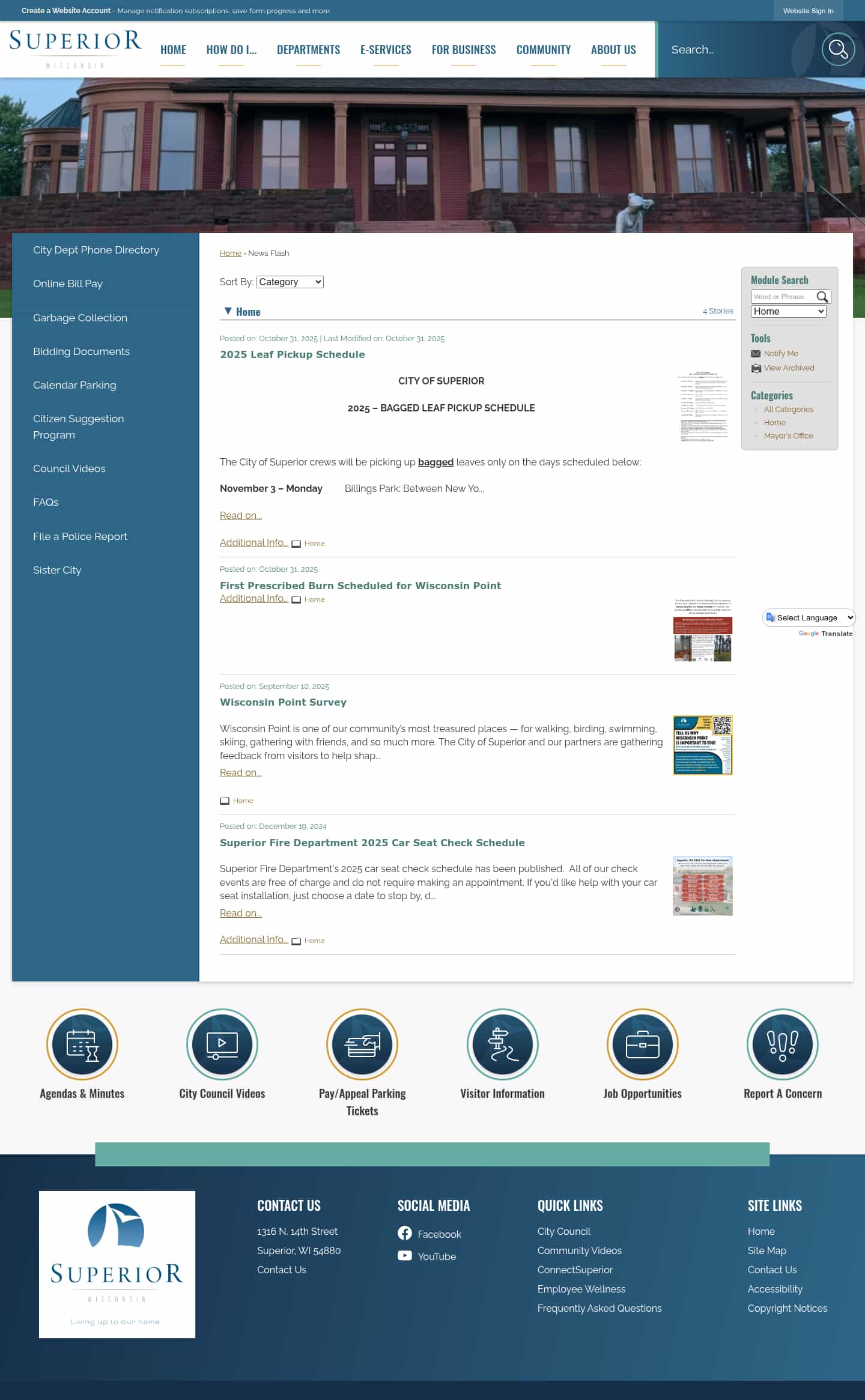The image size is (865, 1400).
Task: Click the Home breadcrumb link
Action: point(231,253)
